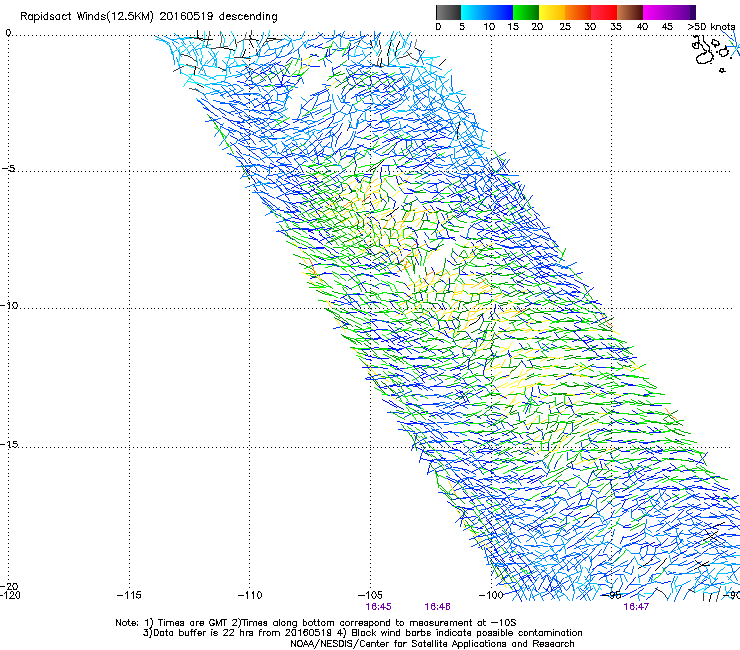Image resolution: width=740 pixels, height=650 pixels.
Task: Click the purple 16:46 time label
Action: point(437,607)
